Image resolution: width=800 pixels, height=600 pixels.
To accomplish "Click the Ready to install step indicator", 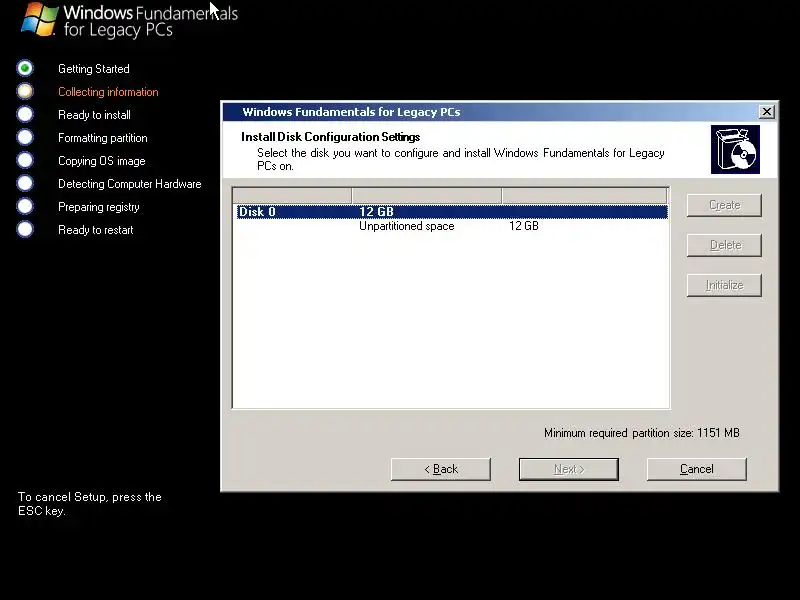I will [x=24, y=114].
